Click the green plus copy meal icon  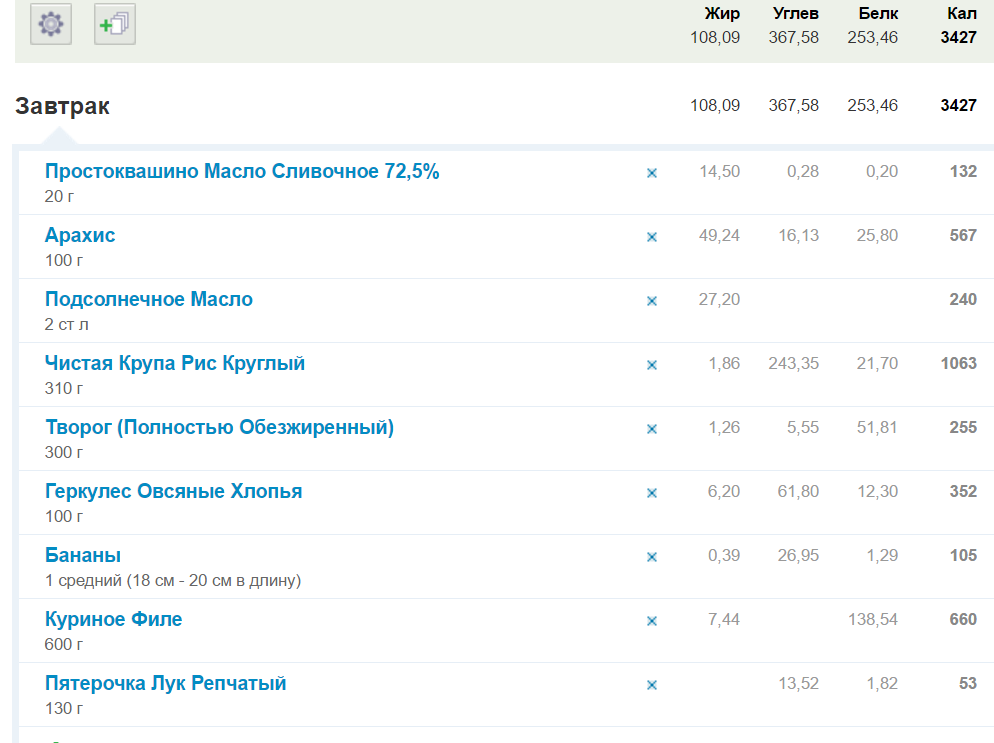click(x=115, y=23)
